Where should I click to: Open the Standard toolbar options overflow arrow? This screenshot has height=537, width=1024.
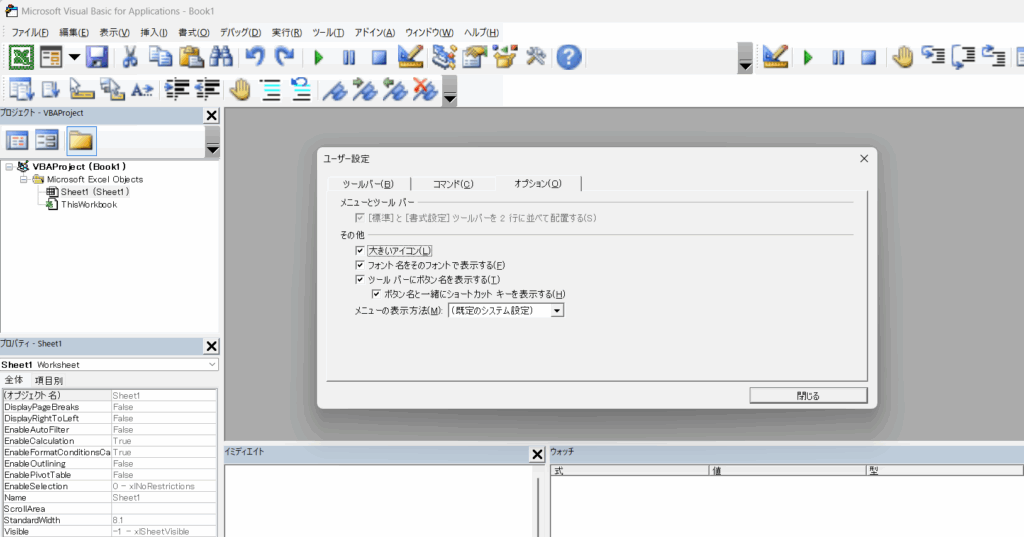[745, 59]
